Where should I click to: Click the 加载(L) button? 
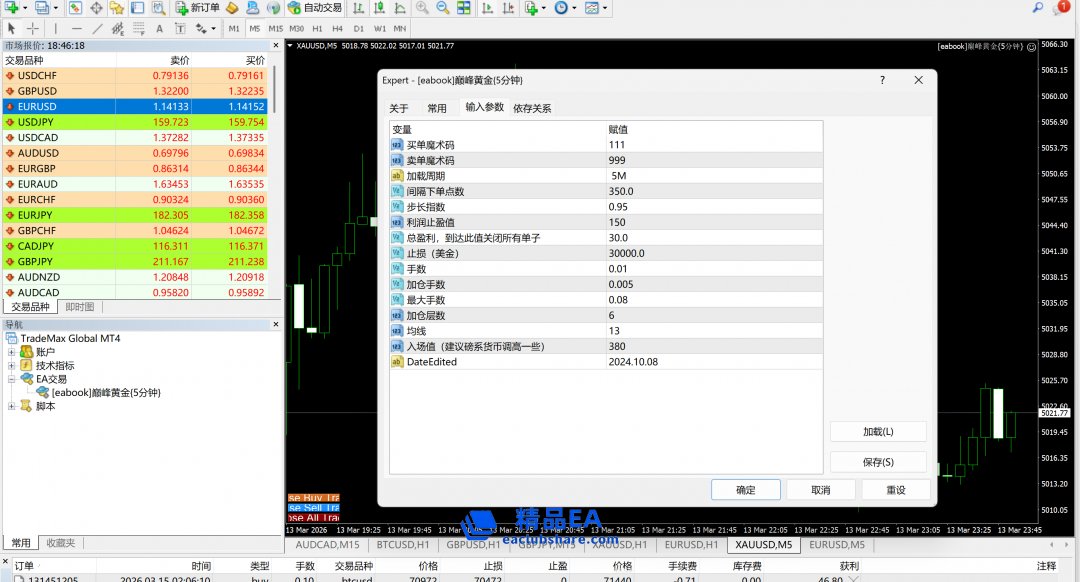(x=878, y=432)
